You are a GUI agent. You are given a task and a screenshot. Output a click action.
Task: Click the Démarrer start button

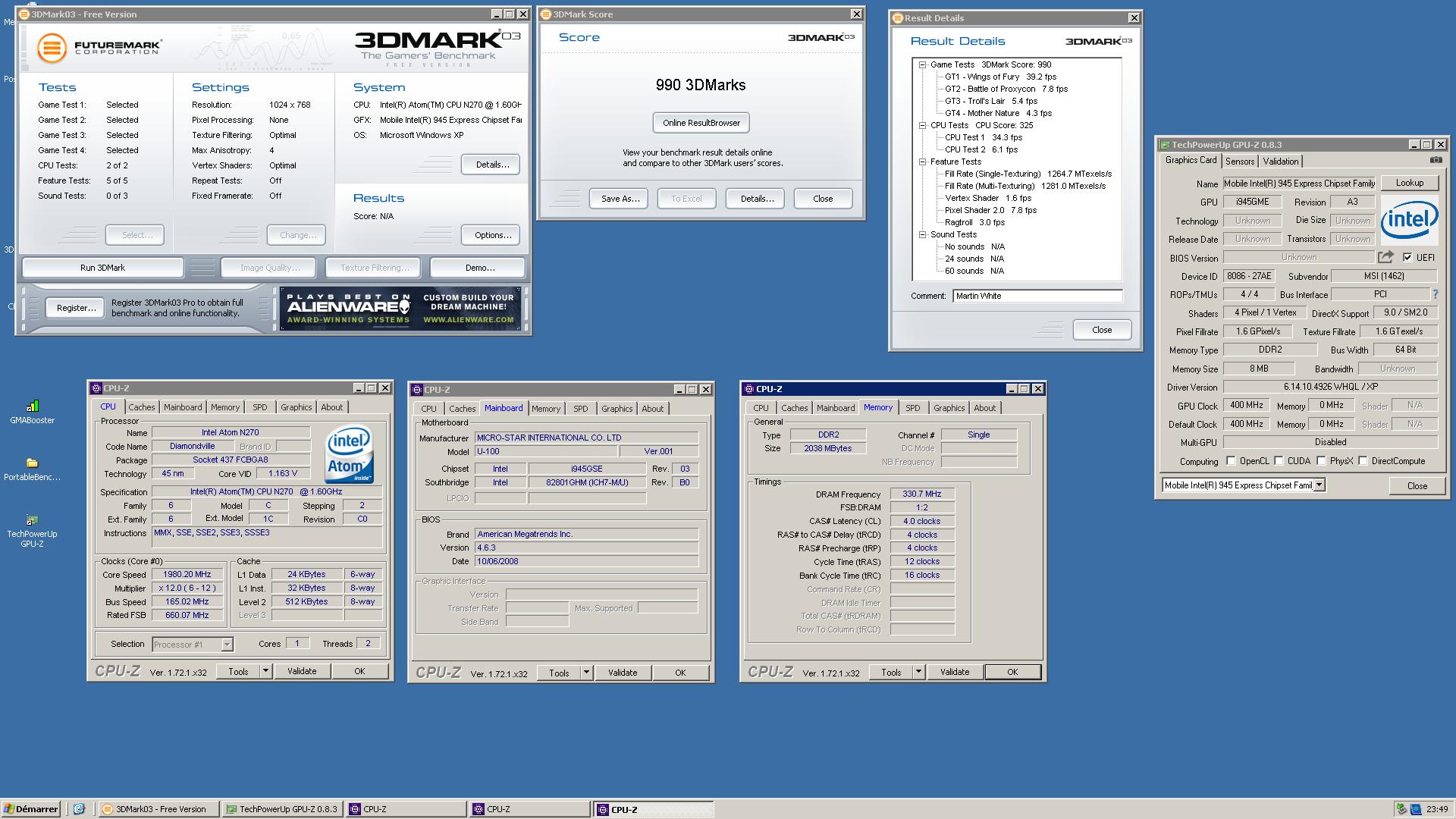click(x=31, y=809)
